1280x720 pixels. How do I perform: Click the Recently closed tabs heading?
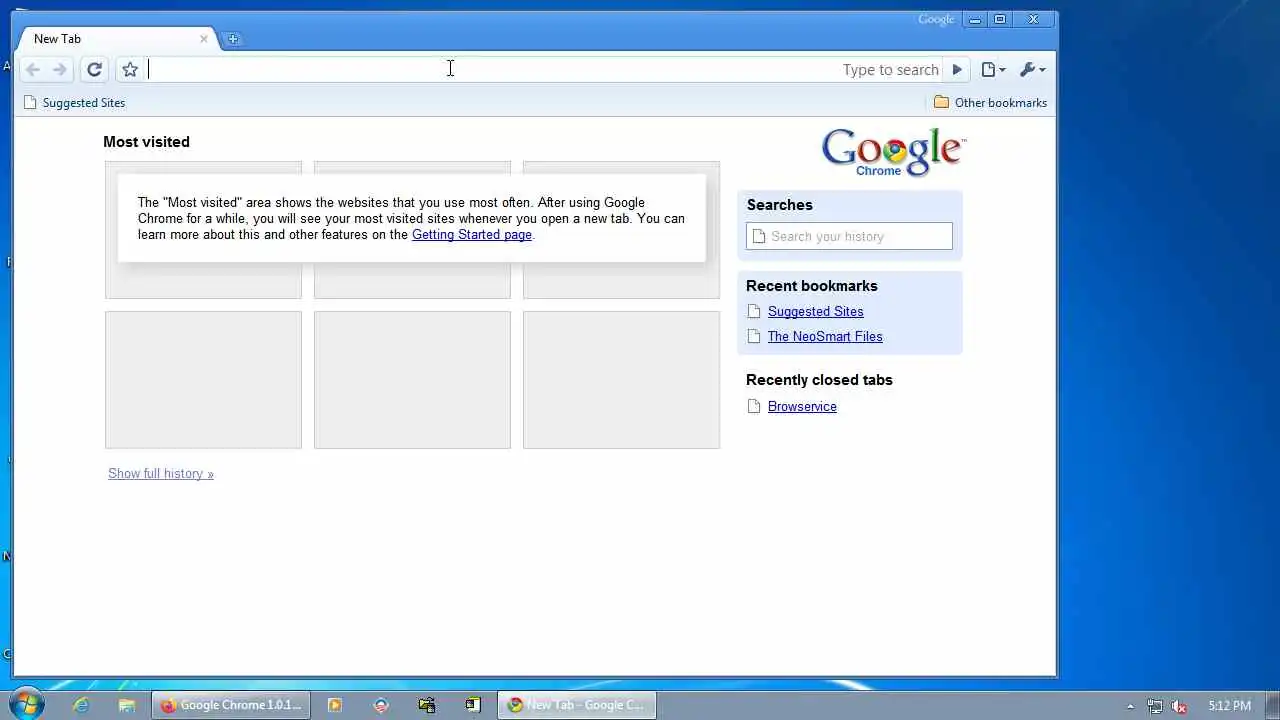819,380
